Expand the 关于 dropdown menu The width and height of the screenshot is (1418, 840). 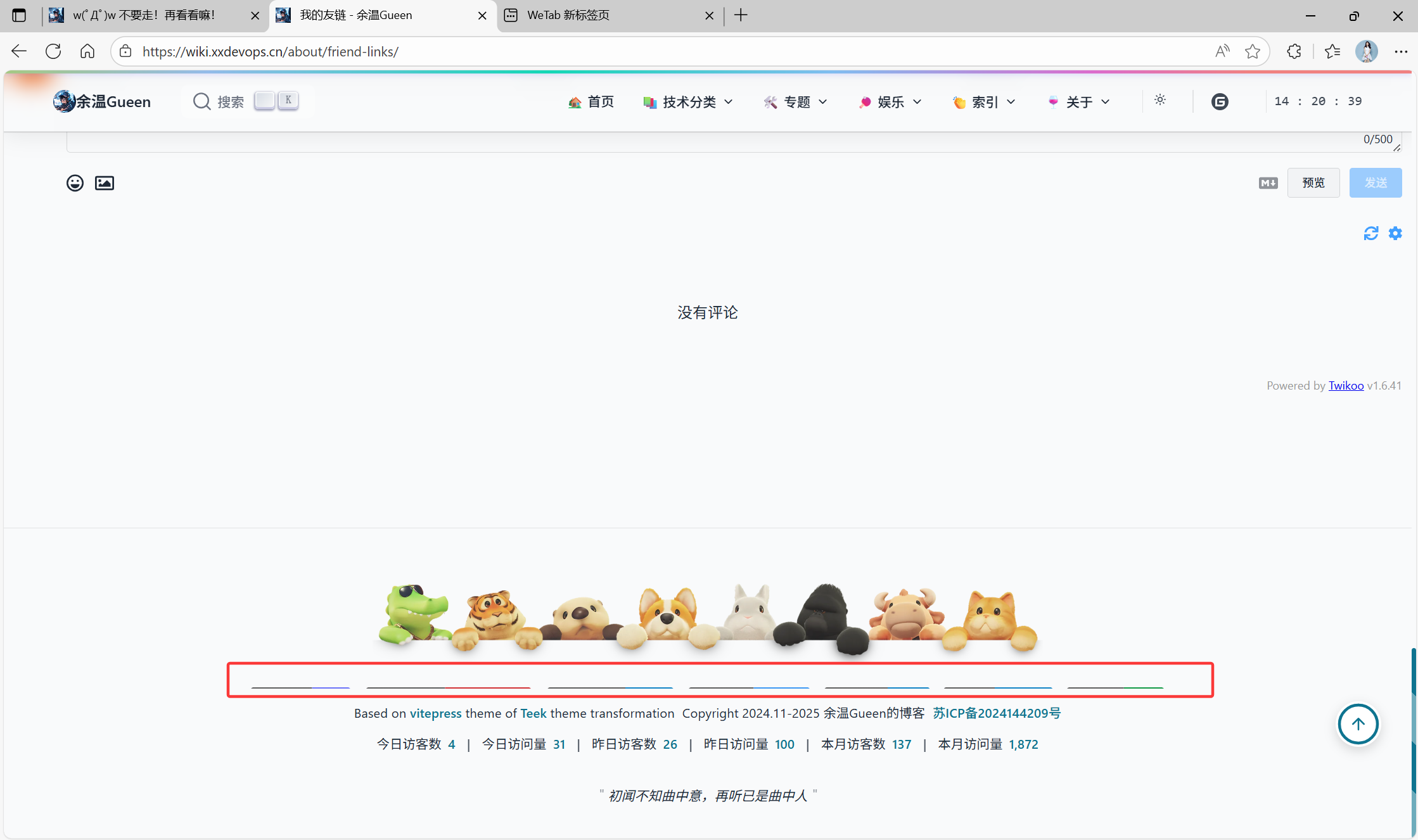(x=1078, y=102)
